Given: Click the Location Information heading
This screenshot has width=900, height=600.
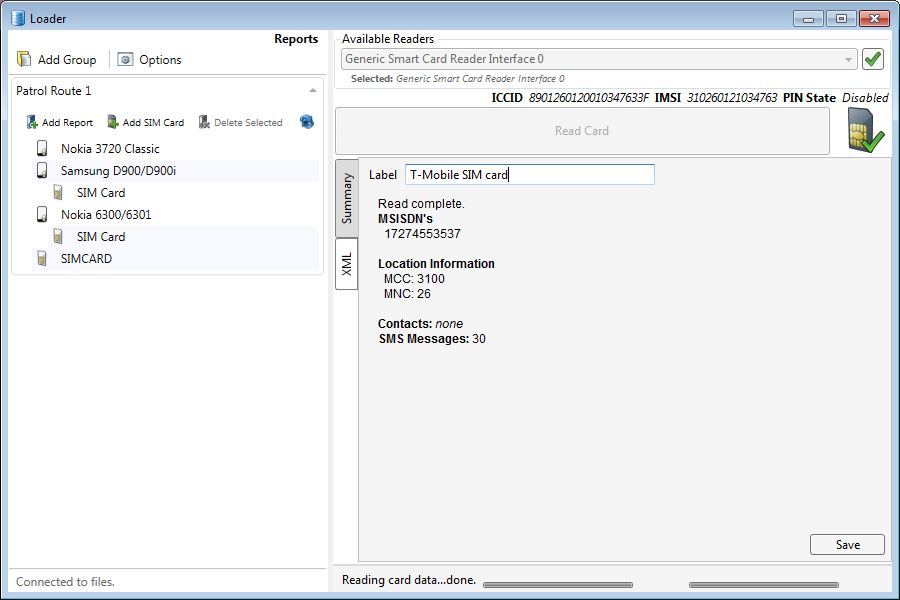Looking at the screenshot, I should tap(436, 264).
